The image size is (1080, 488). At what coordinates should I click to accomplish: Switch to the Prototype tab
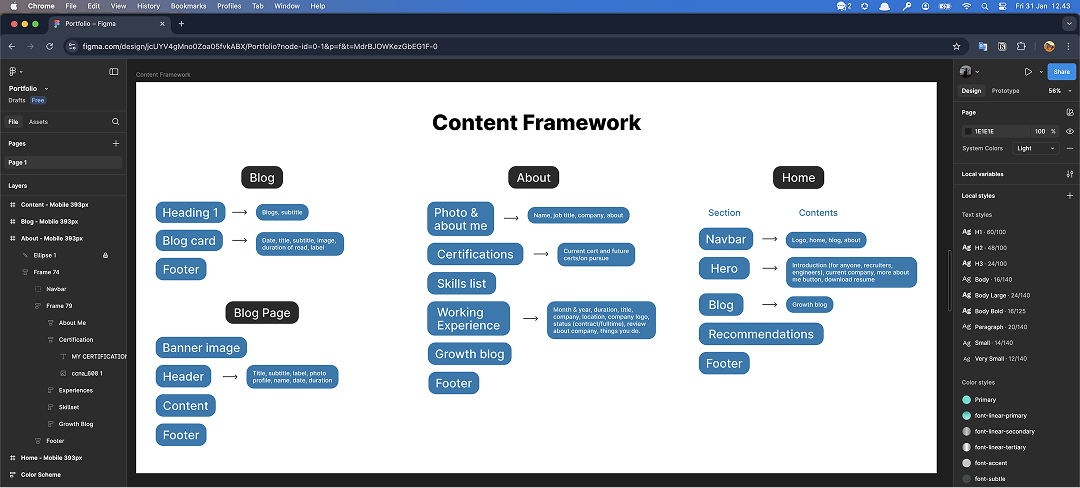tap(1005, 91)
